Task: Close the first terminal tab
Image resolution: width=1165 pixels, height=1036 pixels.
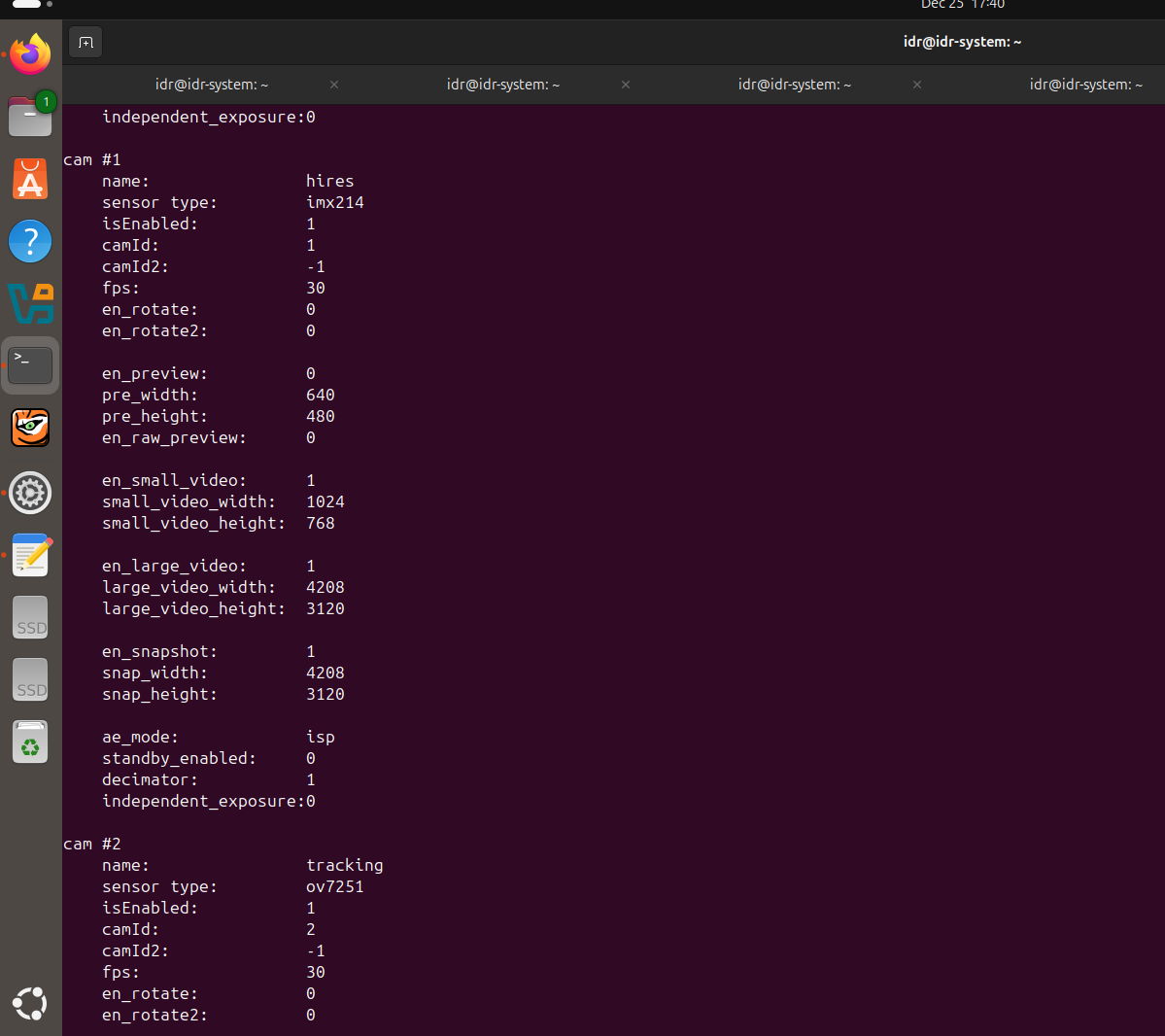Action: point(333,85)
